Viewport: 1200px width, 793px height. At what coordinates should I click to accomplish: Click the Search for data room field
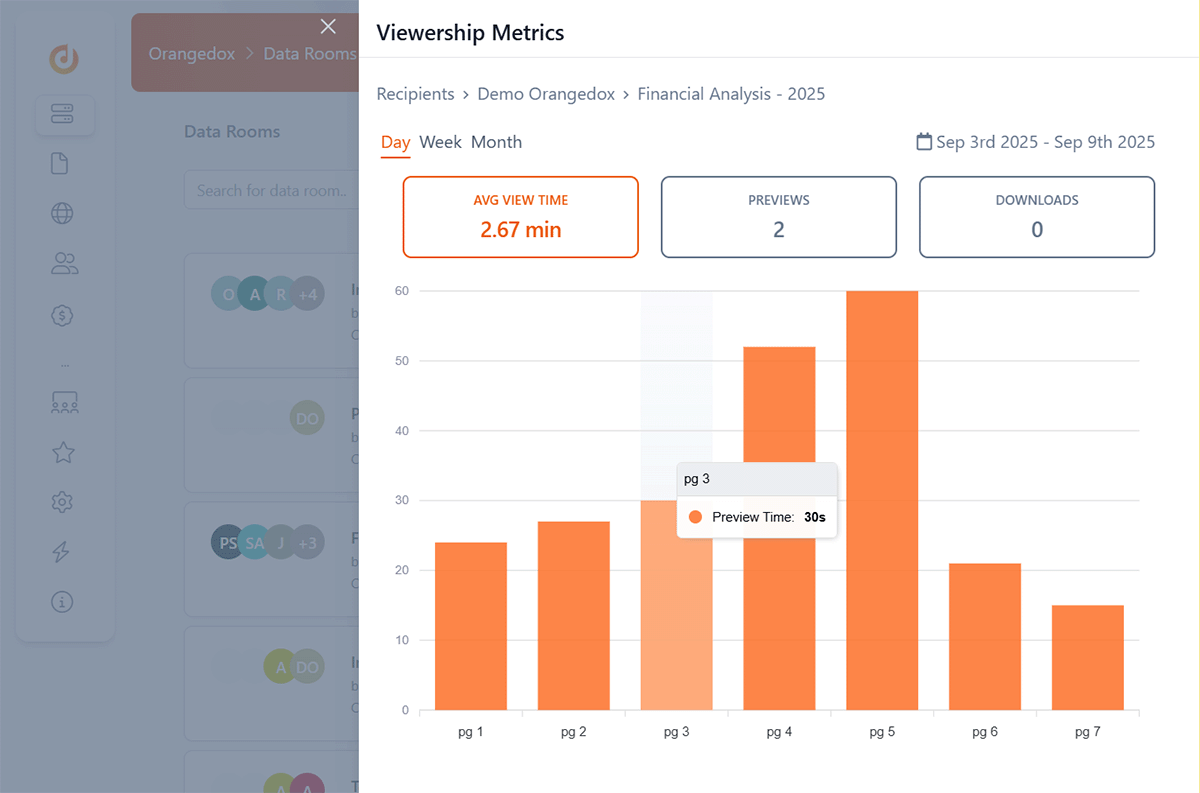point(271,190)
